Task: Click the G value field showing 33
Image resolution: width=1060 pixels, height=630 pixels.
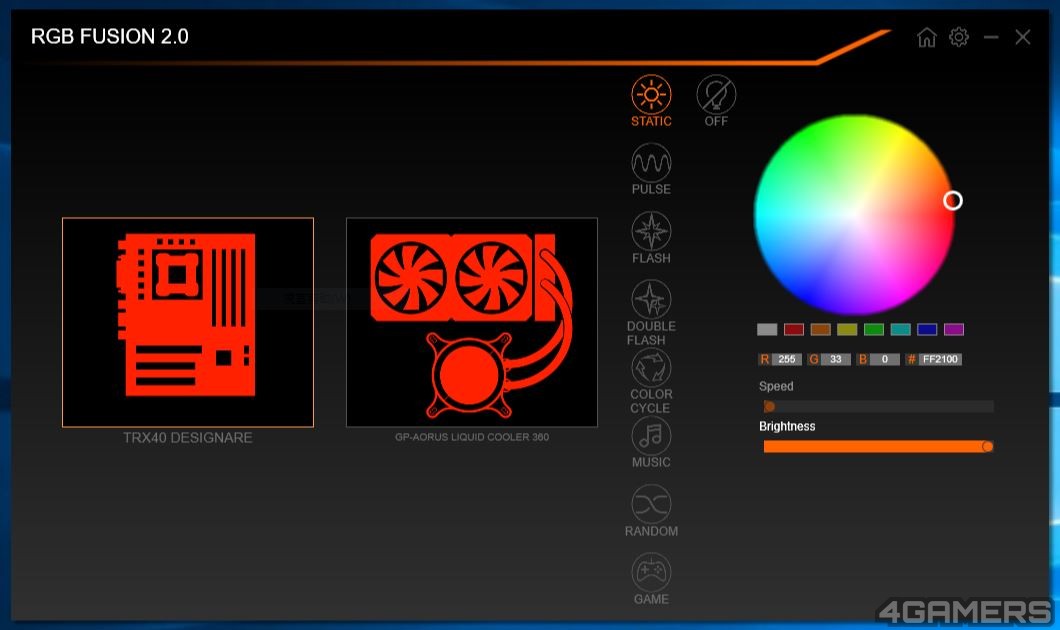Action: [x=836, y=359]
